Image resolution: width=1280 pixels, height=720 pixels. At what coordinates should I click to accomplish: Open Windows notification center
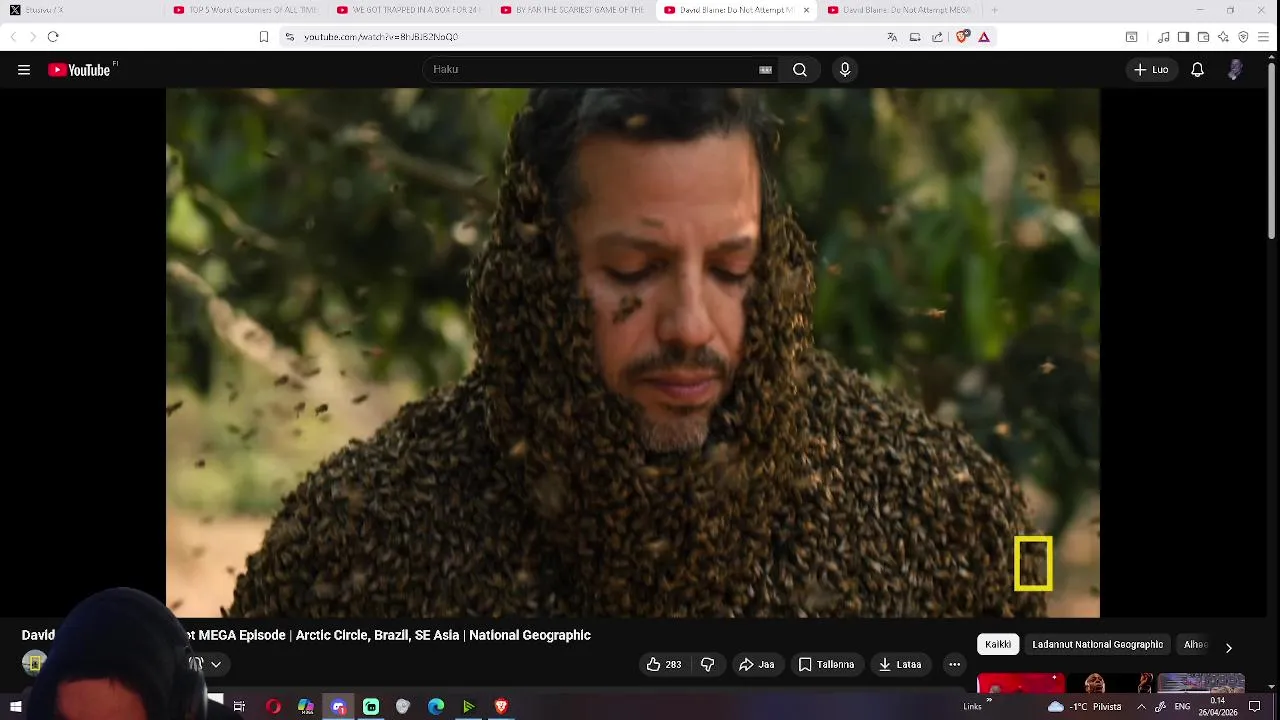(1254, 707)
